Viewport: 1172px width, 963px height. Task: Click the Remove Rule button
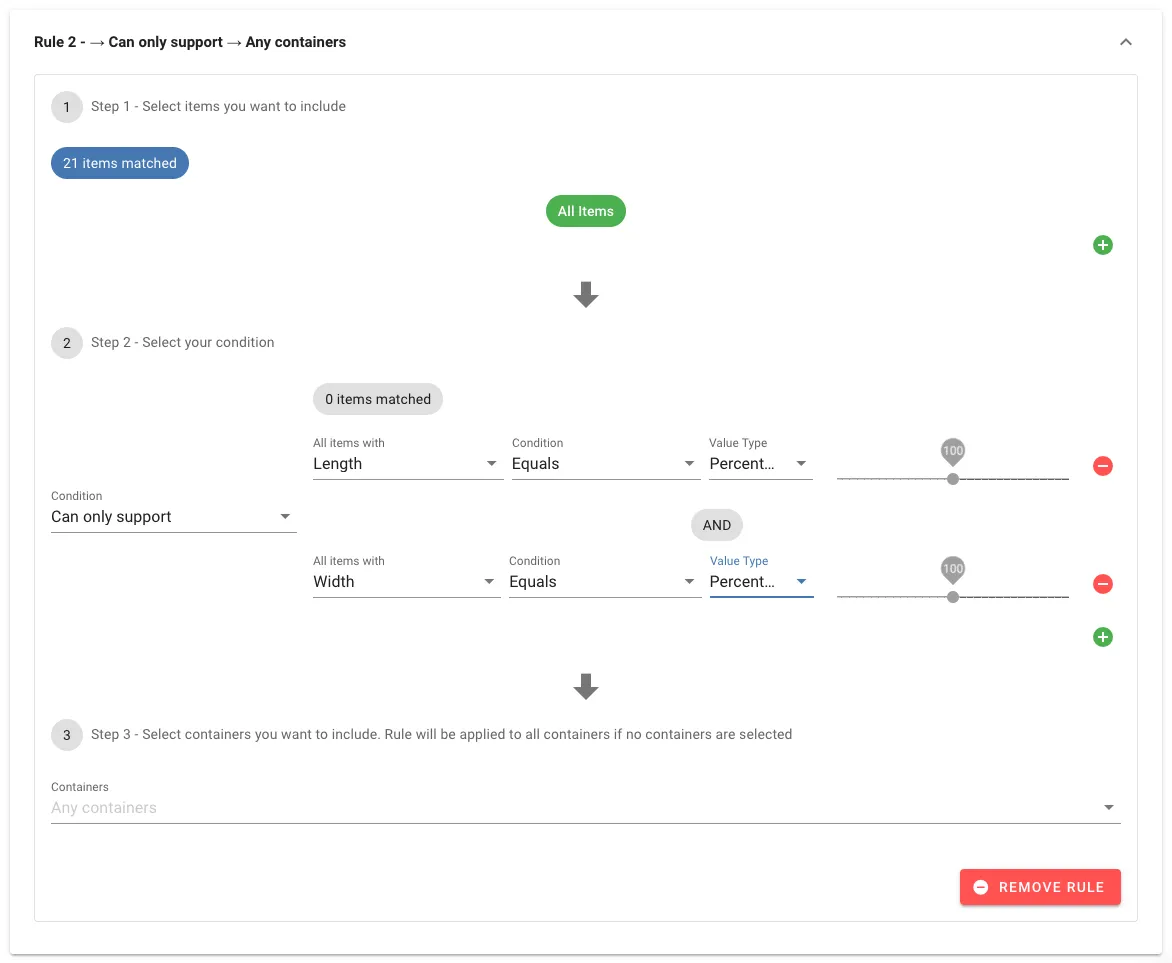click(x=1040, y=887)
